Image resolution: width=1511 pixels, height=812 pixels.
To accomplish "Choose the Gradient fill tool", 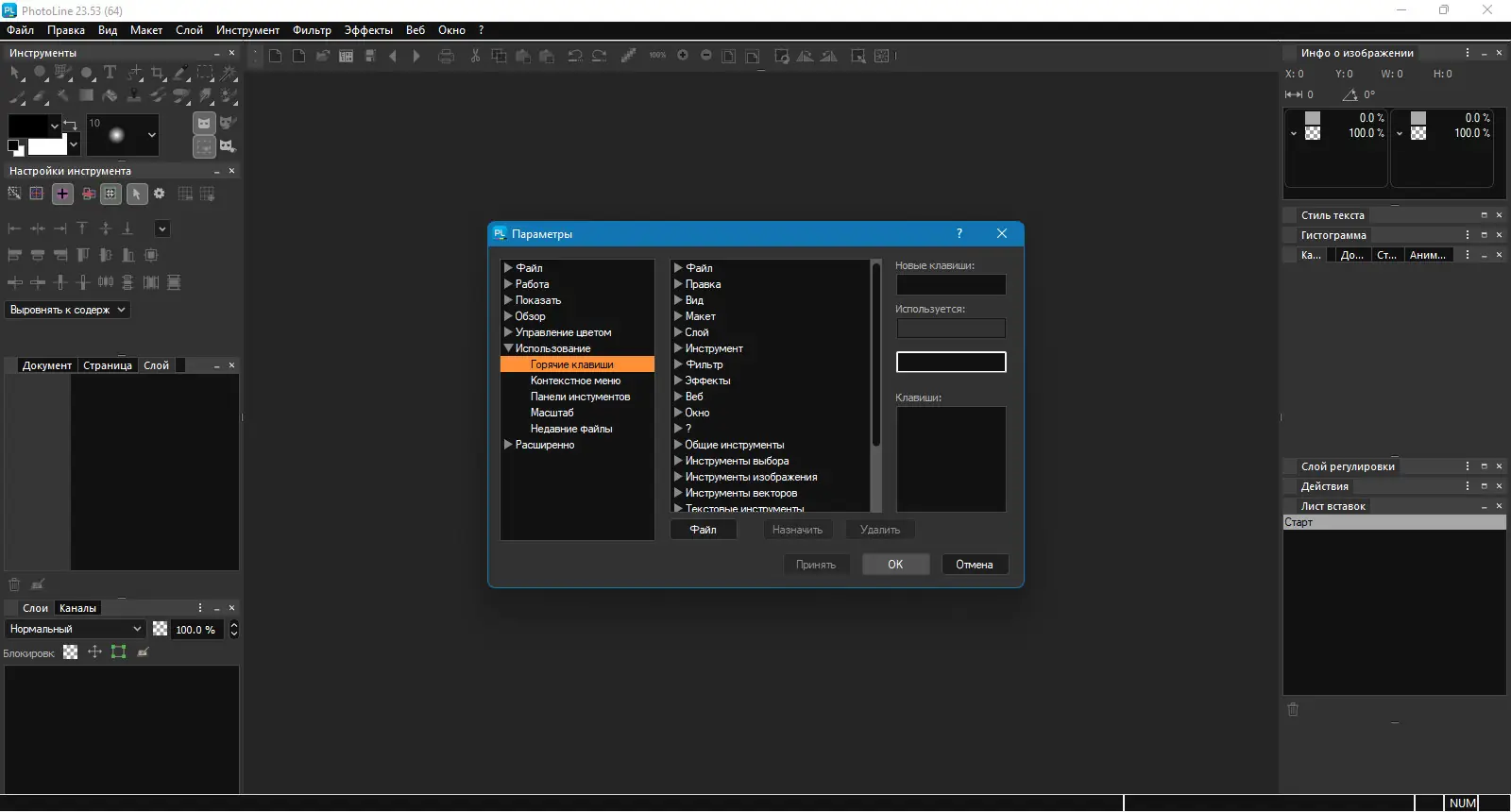I will [87, 95].
